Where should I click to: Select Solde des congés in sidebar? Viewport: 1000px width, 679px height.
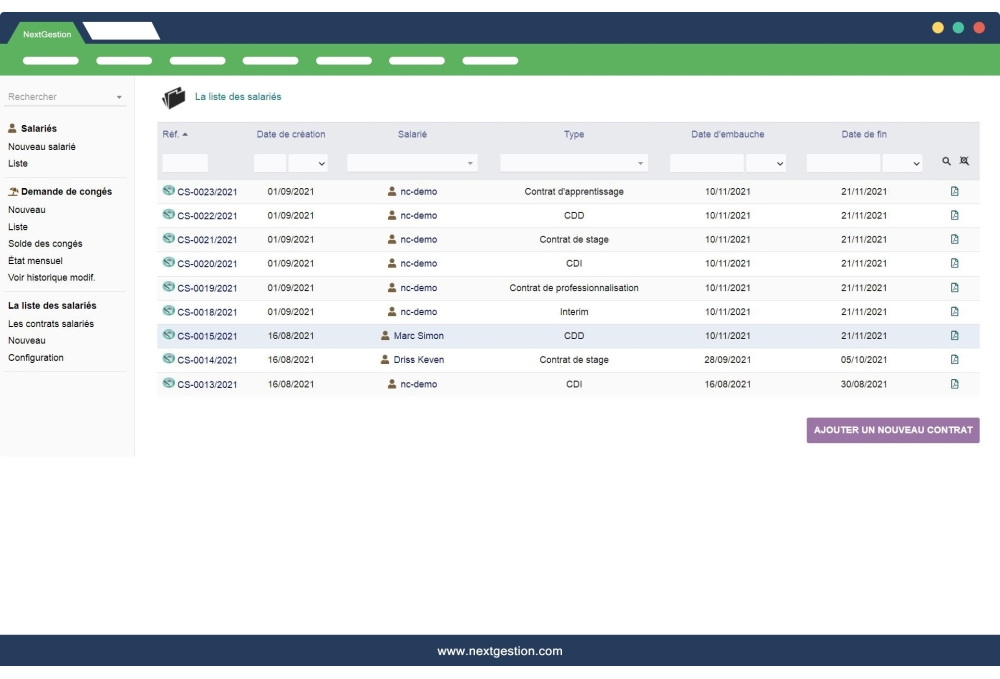(45, 243)
